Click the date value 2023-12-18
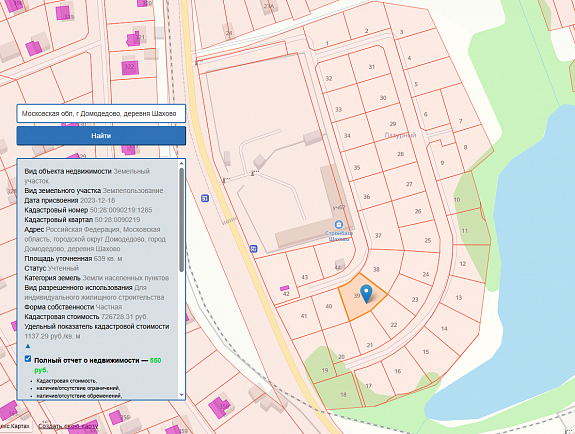 coord(98,201)
